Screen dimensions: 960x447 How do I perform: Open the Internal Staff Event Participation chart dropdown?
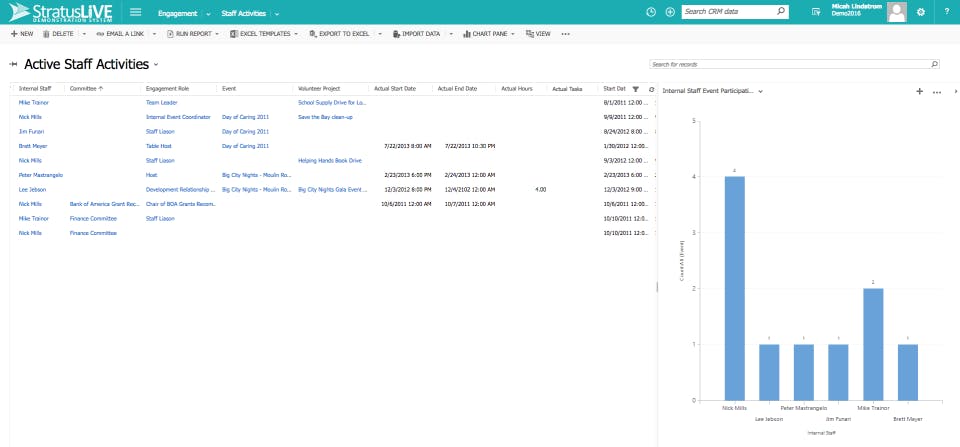[761, 91]
